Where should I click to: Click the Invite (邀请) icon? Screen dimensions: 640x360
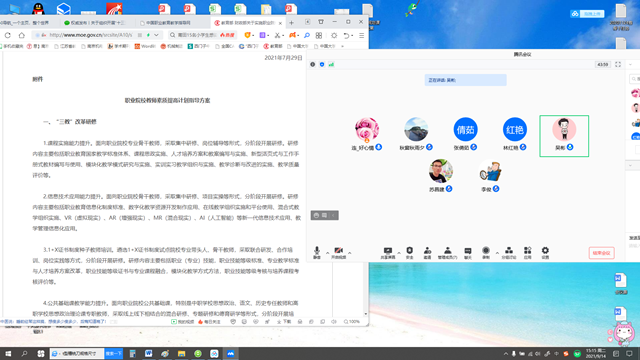tap(427, 253)
